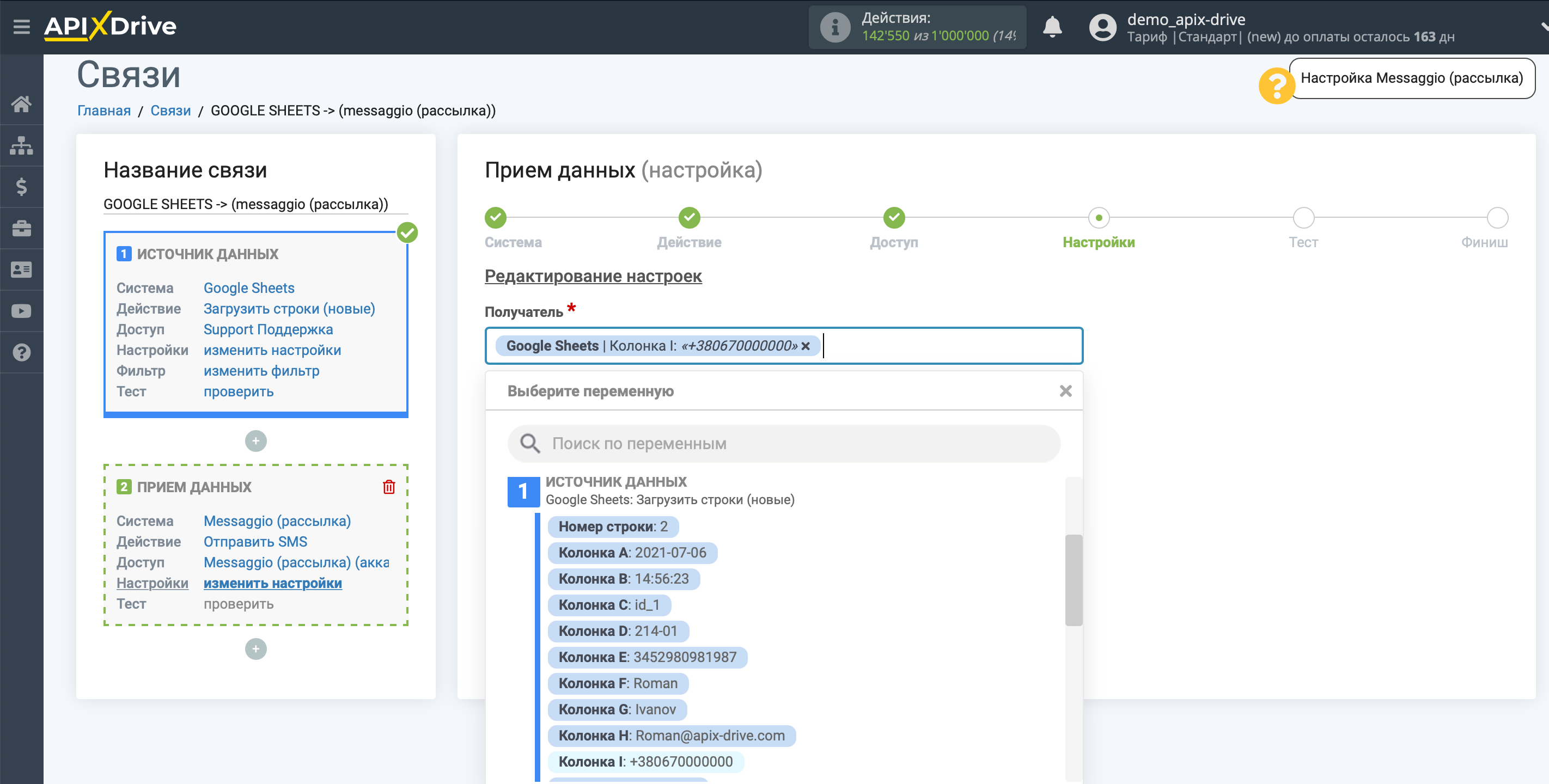Click the ApiX-Drive logo
1549x784 pixels.
pyautogui.click(x=110, y=26)
